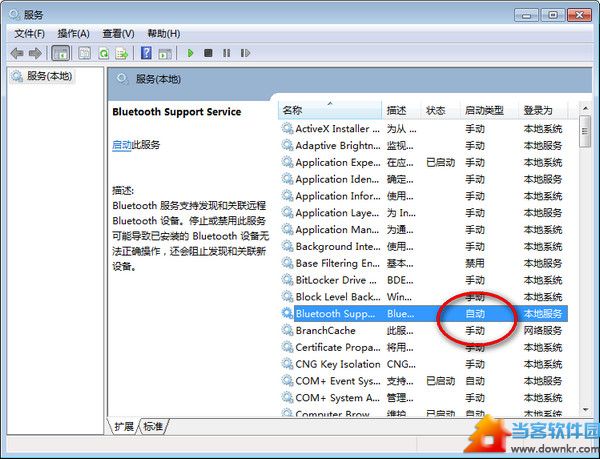Select the Application Management service row

[424, 229]
